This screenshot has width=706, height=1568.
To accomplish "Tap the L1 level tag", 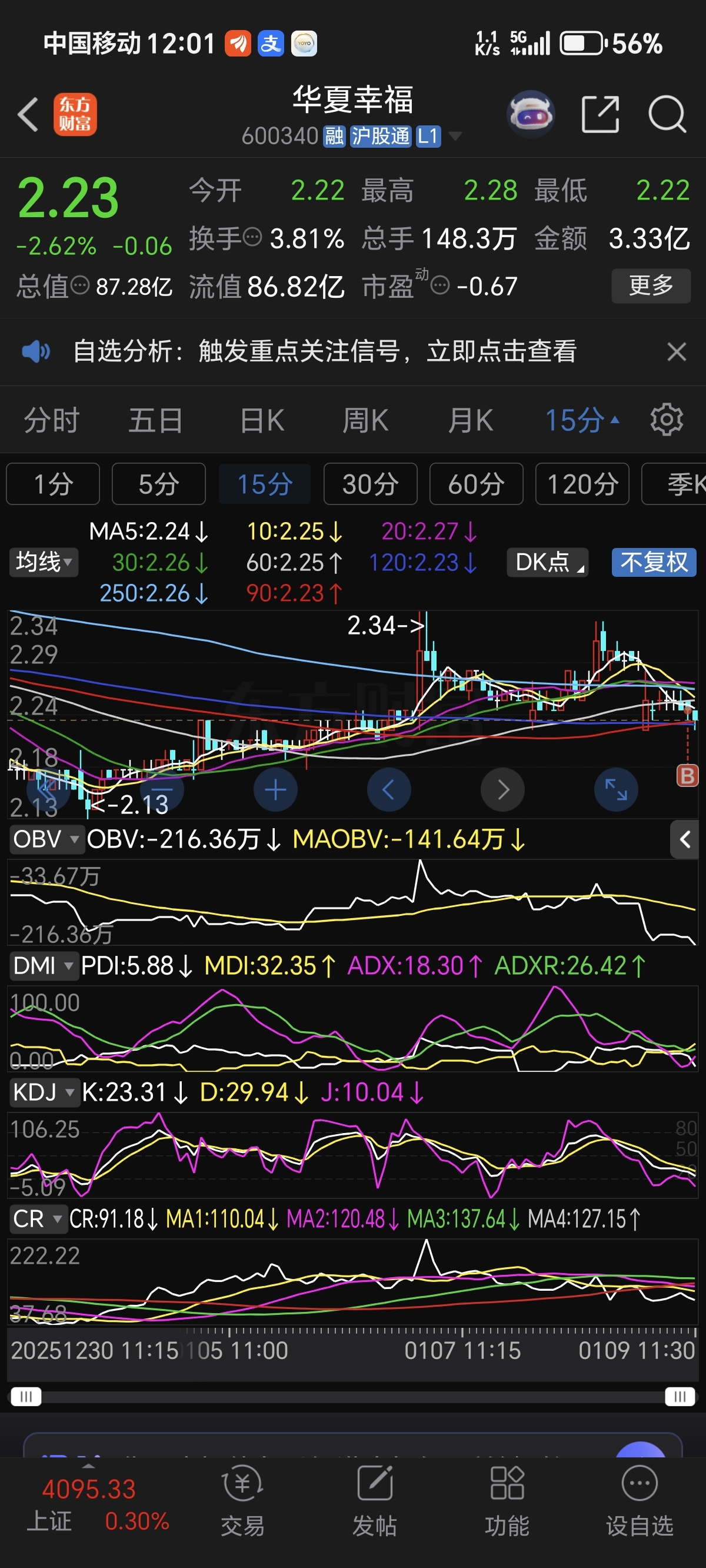I will point(428,137).
